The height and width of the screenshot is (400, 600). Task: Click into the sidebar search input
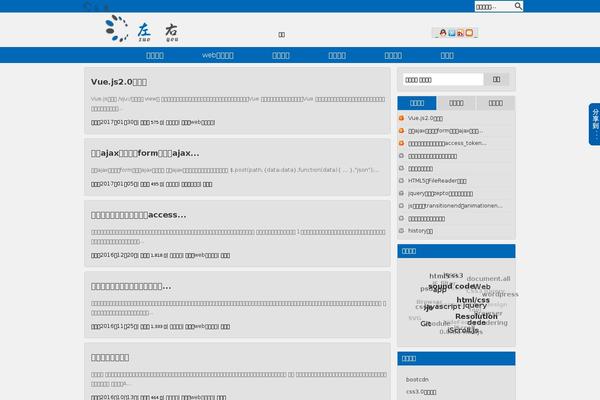pos(443,80)
